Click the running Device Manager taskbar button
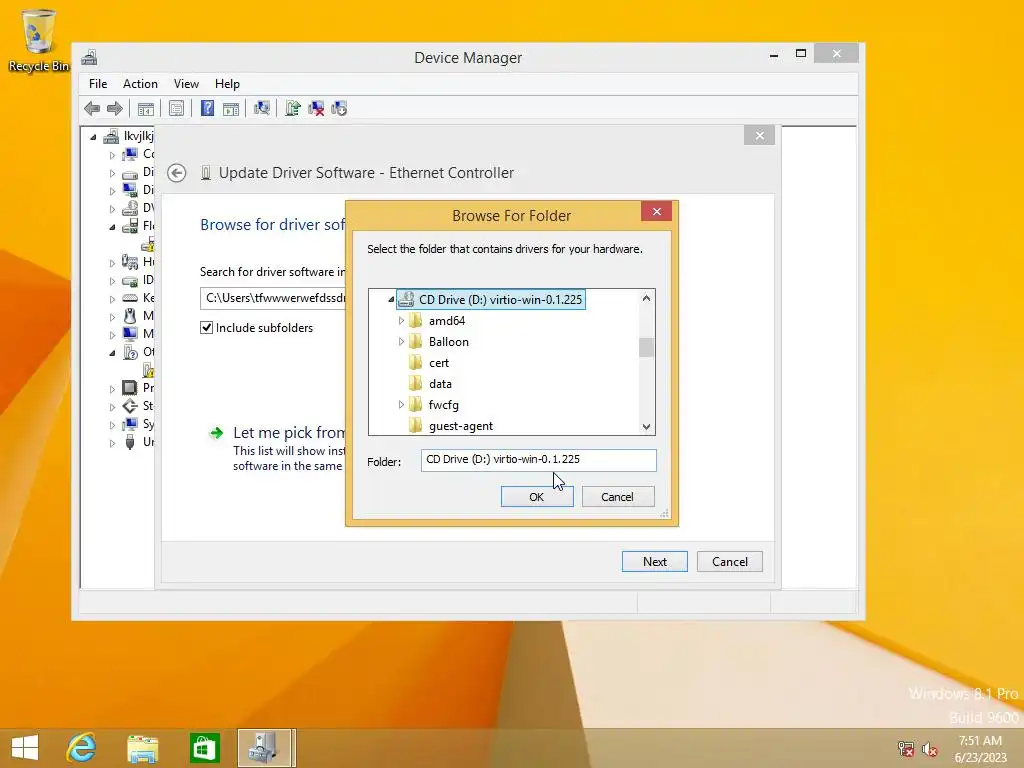 point(266,748)
